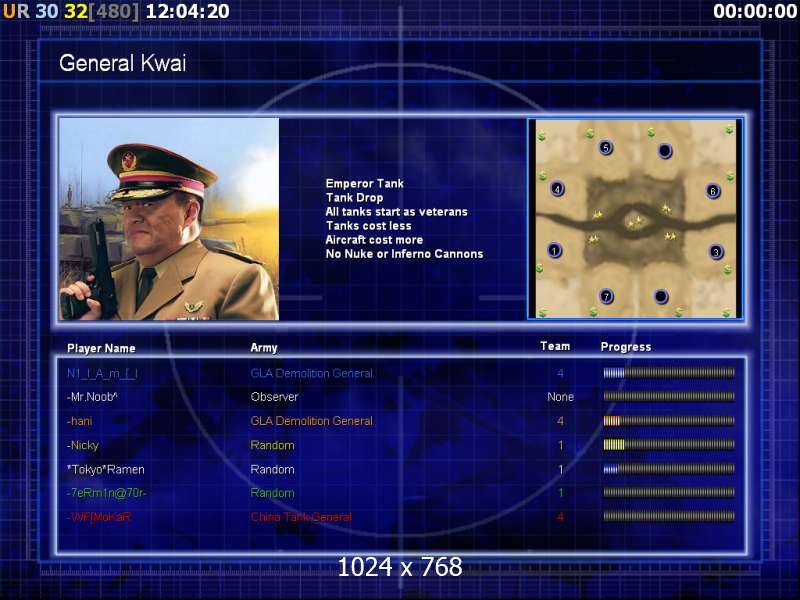Image resolution: width=800 pixels, height=600 pixels.
Task: Click the twin stars at the minimap center
Action: (635, 221)
